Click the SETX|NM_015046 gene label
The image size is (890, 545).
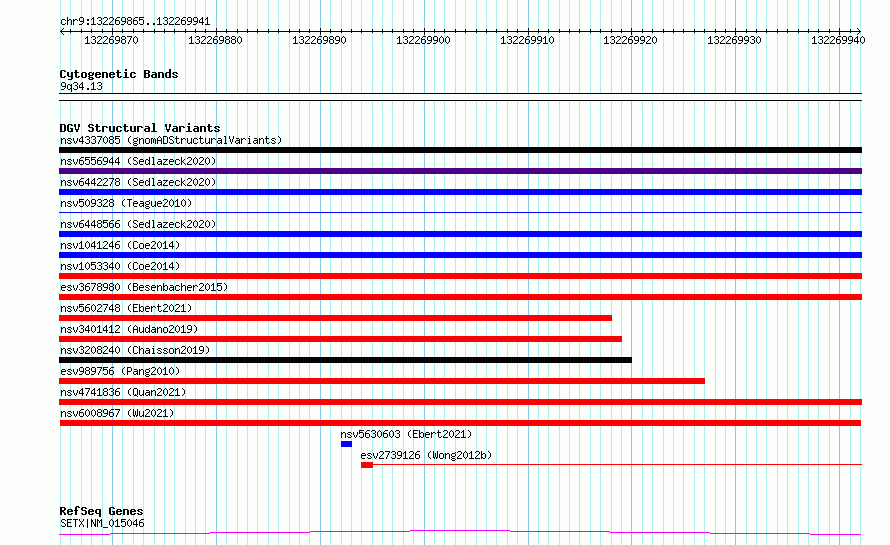pos(102,523)
